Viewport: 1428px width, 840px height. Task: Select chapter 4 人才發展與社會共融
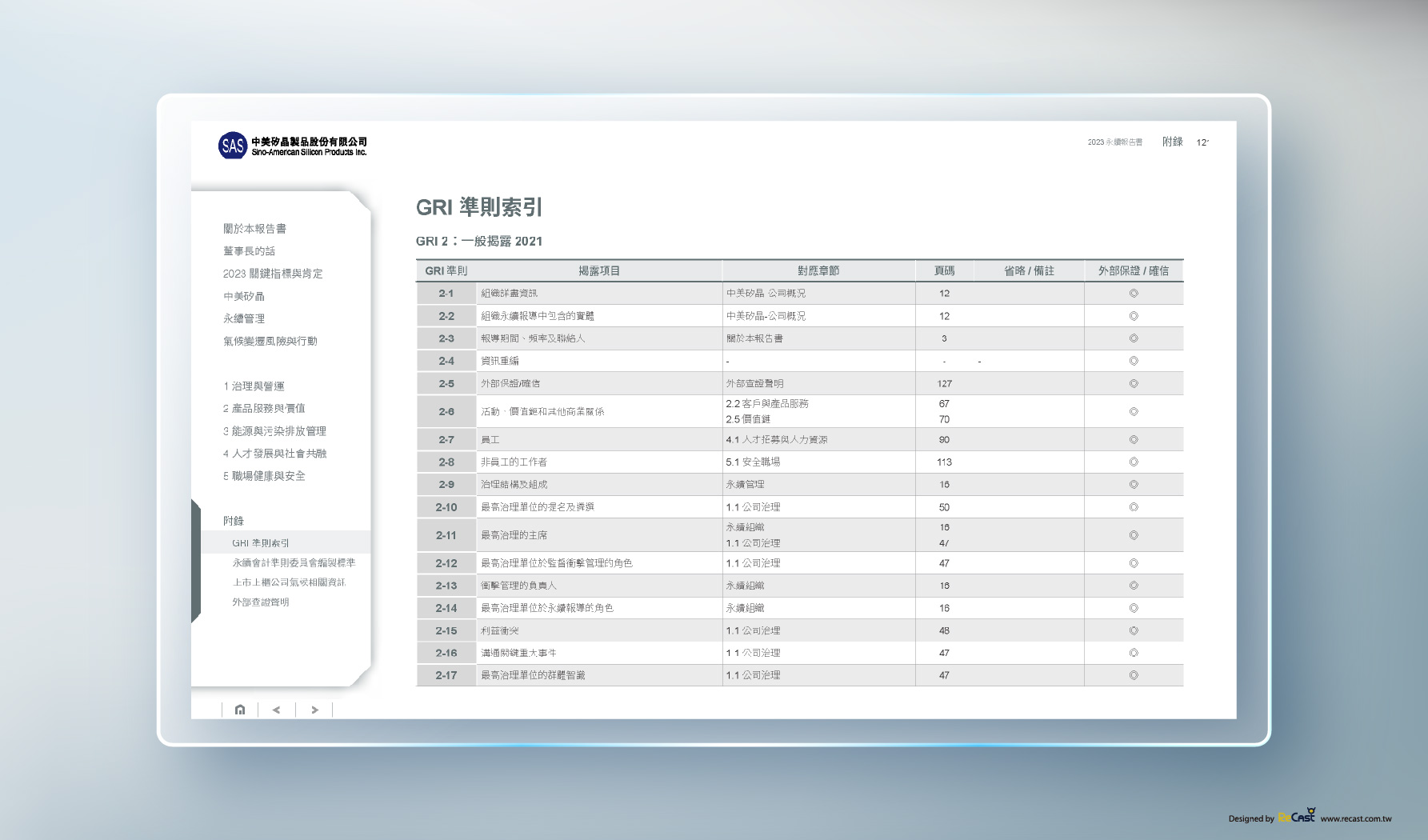(274, 453)
